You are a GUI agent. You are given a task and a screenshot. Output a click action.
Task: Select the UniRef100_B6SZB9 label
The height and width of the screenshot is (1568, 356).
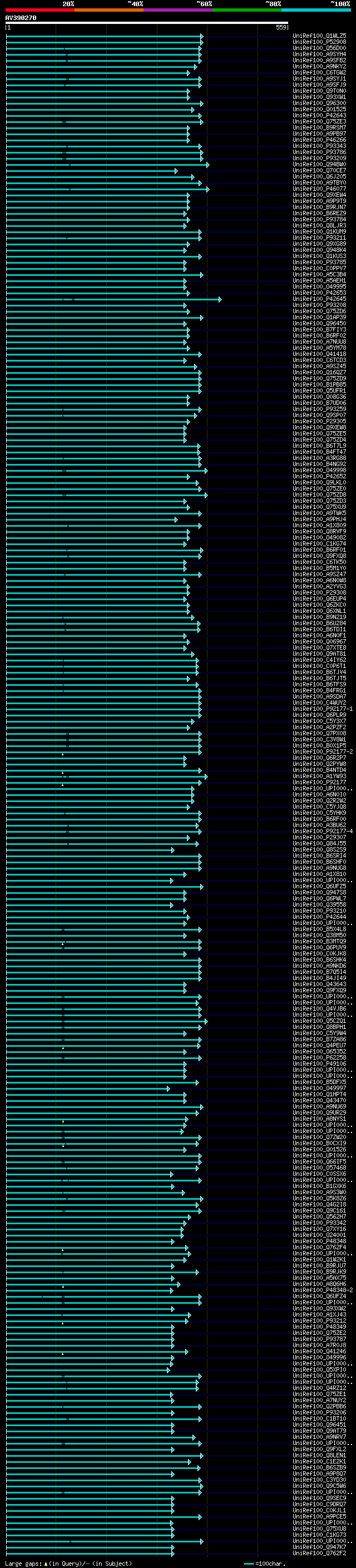(319, 1467)
